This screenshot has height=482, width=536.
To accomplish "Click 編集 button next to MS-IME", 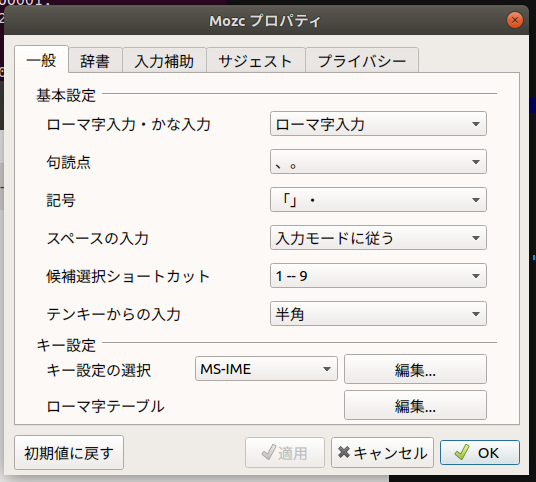I will pyautogui.click(x=415, y=369).
